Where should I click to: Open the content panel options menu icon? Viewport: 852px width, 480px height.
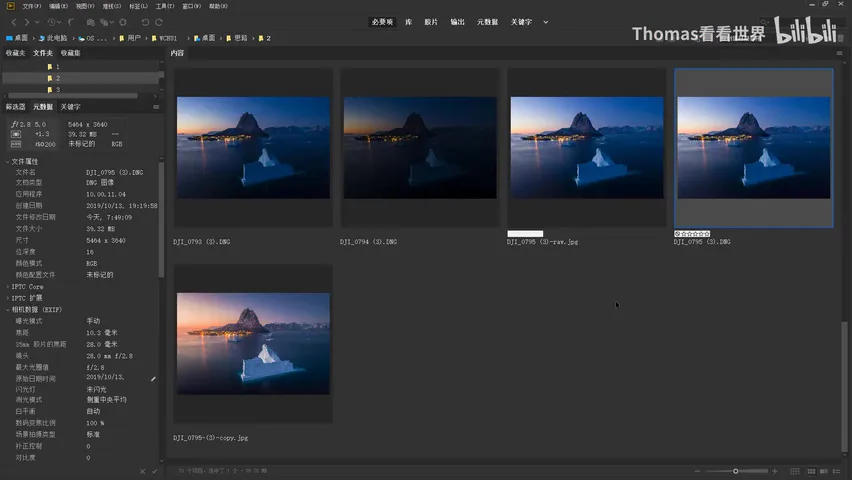click(840, 53)
